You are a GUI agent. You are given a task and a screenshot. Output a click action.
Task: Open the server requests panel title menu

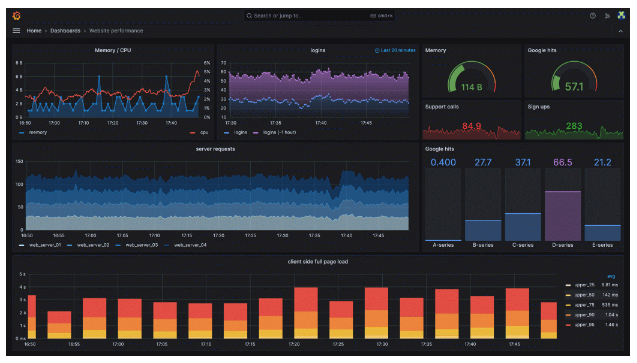tap(215, 149)
